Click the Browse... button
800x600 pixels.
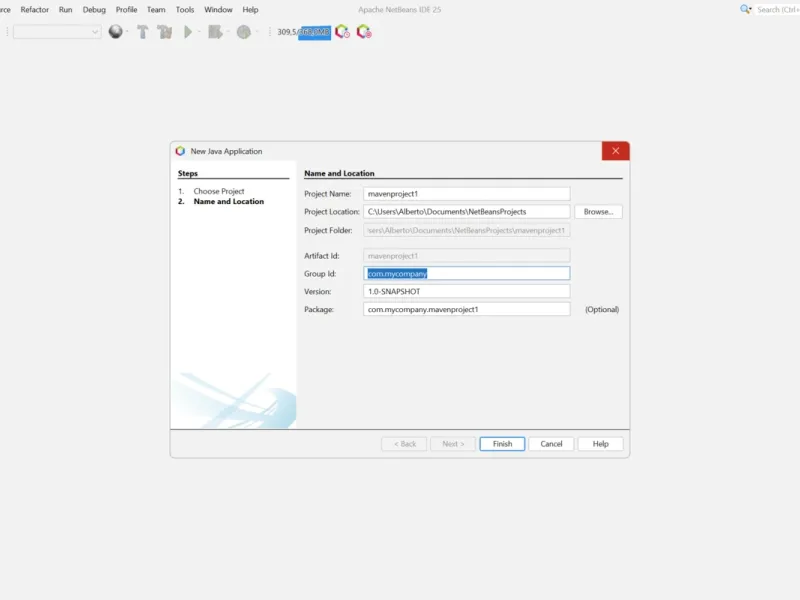pos(598,212)
